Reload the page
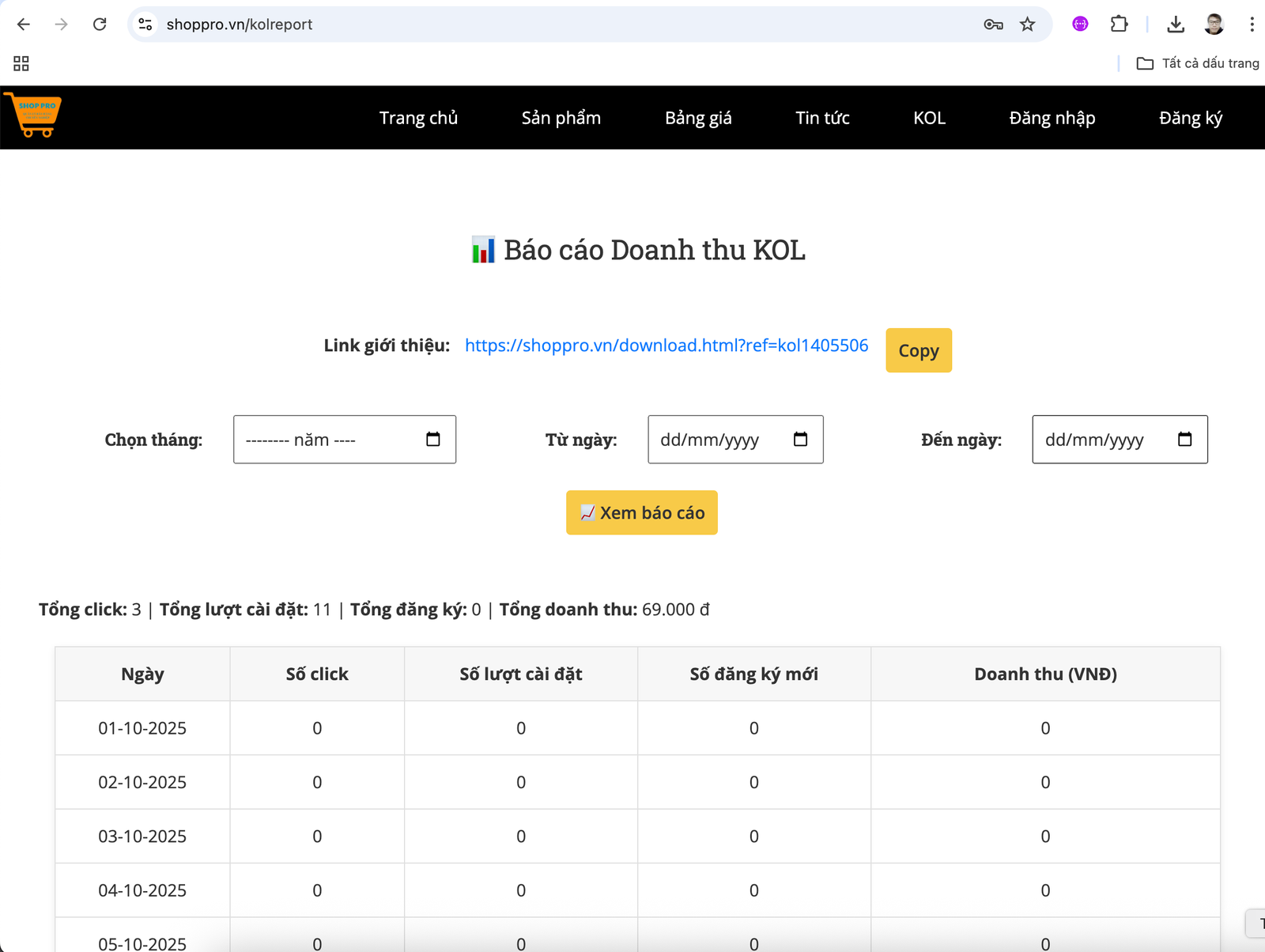This screenshot has width=1265, height=952. click(x=100, y=24)
